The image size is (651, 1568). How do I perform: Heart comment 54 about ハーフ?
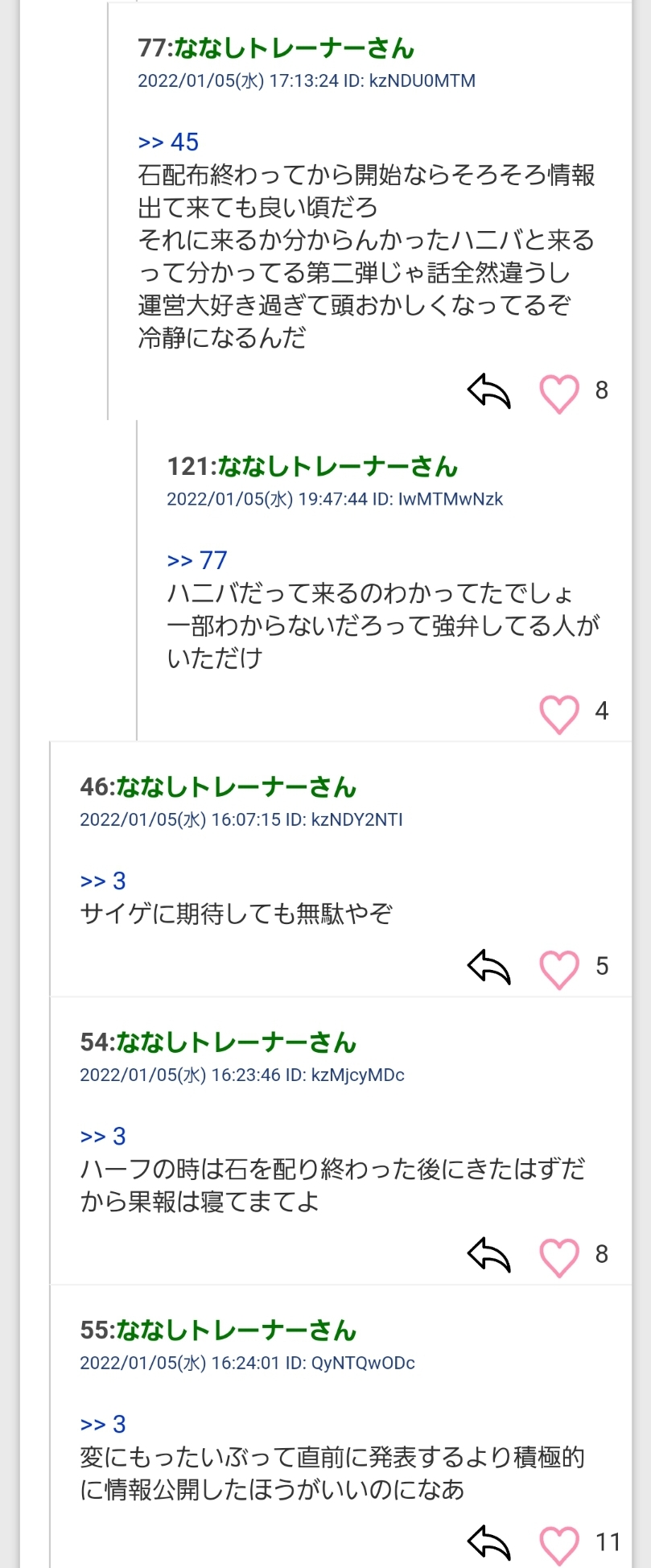[558, 1257]
